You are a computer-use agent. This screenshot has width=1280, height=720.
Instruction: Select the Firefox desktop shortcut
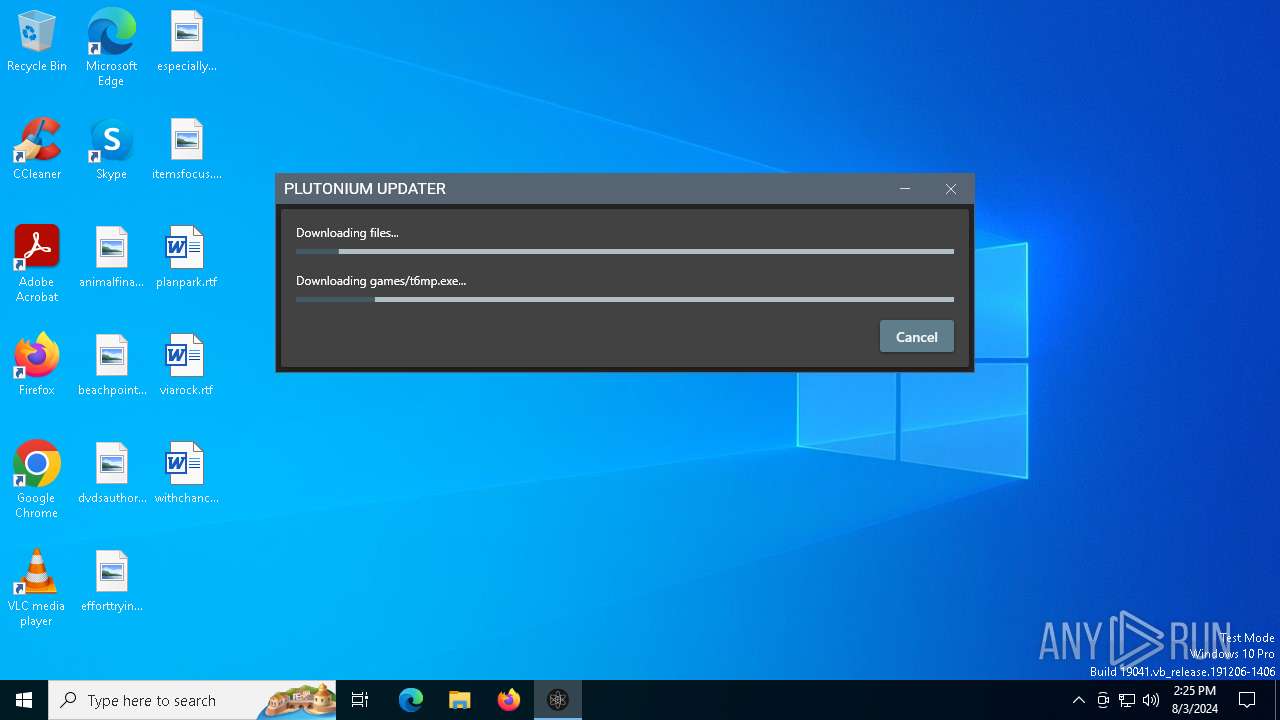[37, 365]
